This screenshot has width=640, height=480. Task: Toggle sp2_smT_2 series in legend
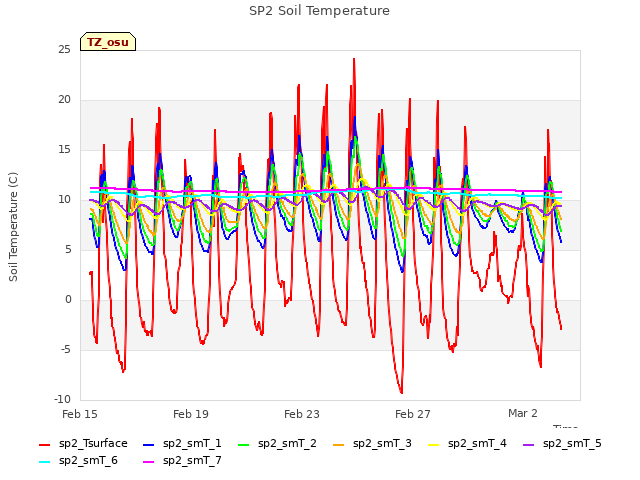point(277,444)
